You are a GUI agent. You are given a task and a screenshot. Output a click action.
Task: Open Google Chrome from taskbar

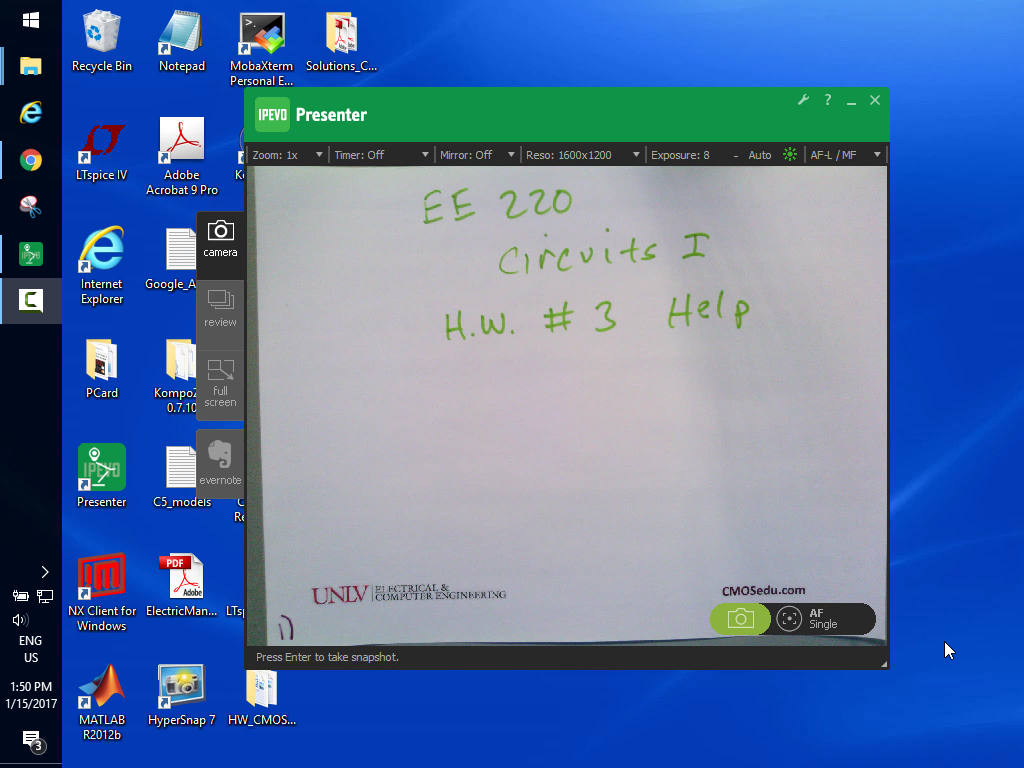click(31, 160)
